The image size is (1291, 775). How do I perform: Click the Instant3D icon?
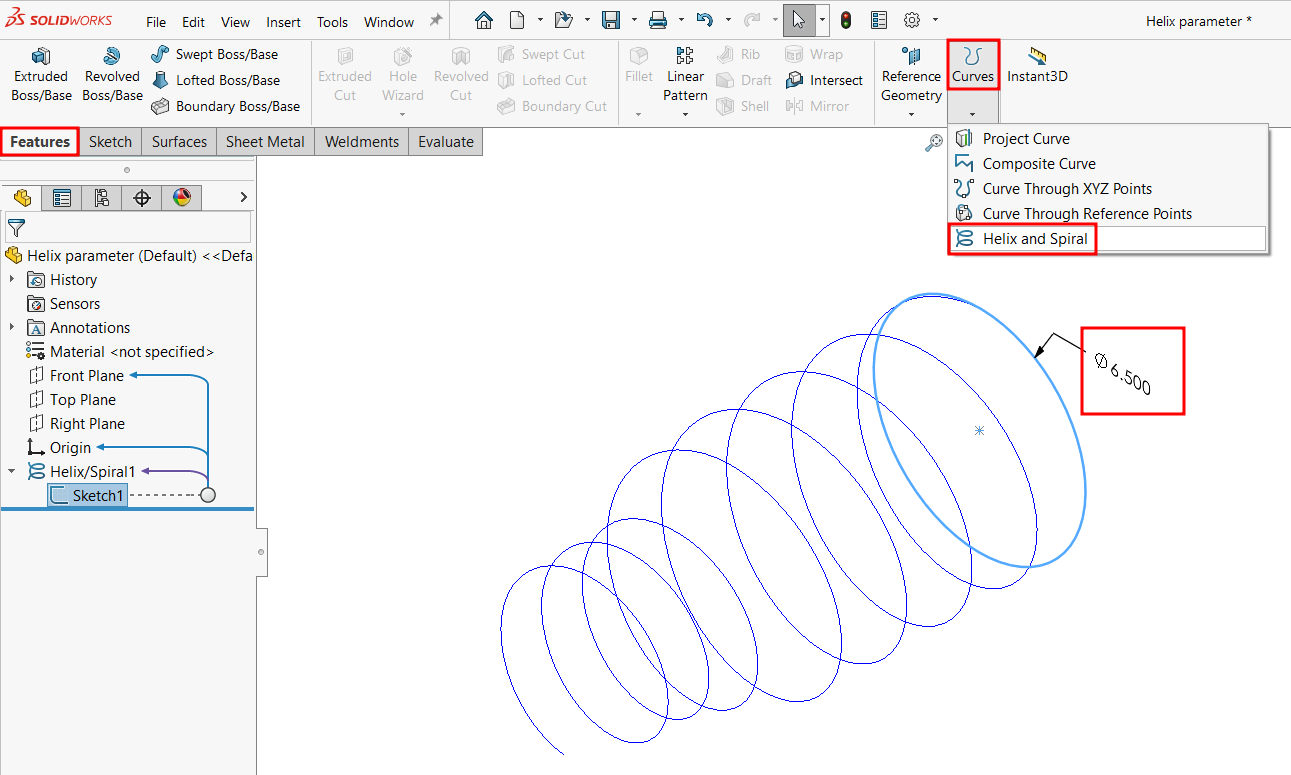(1037, 58)
